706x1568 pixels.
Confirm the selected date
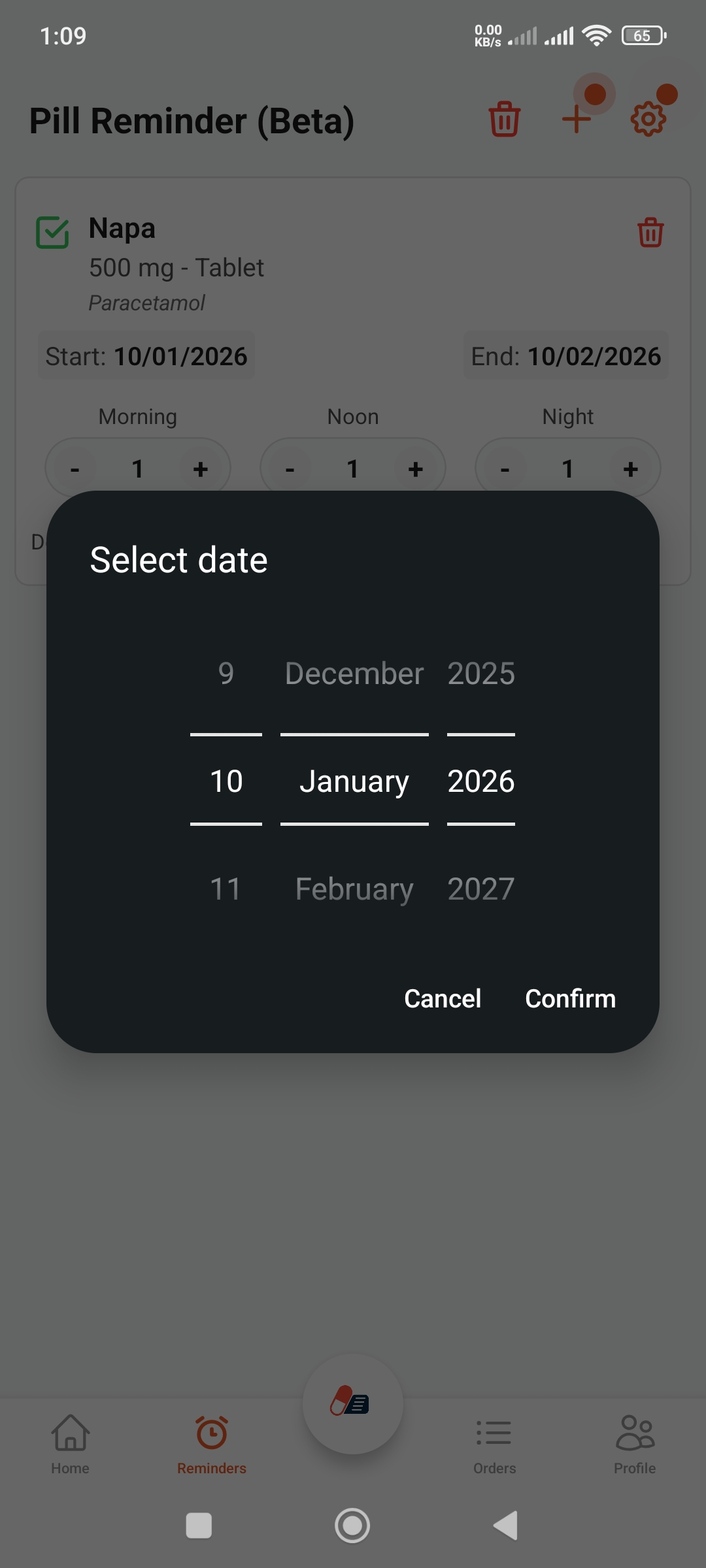pyautogui.click(x=570, y=998)
